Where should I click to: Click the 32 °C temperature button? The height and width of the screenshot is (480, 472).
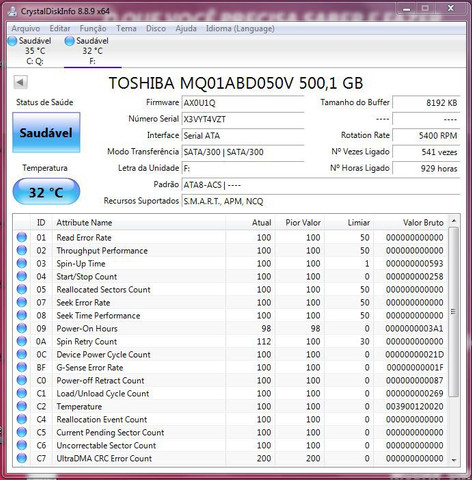point(46,192)
